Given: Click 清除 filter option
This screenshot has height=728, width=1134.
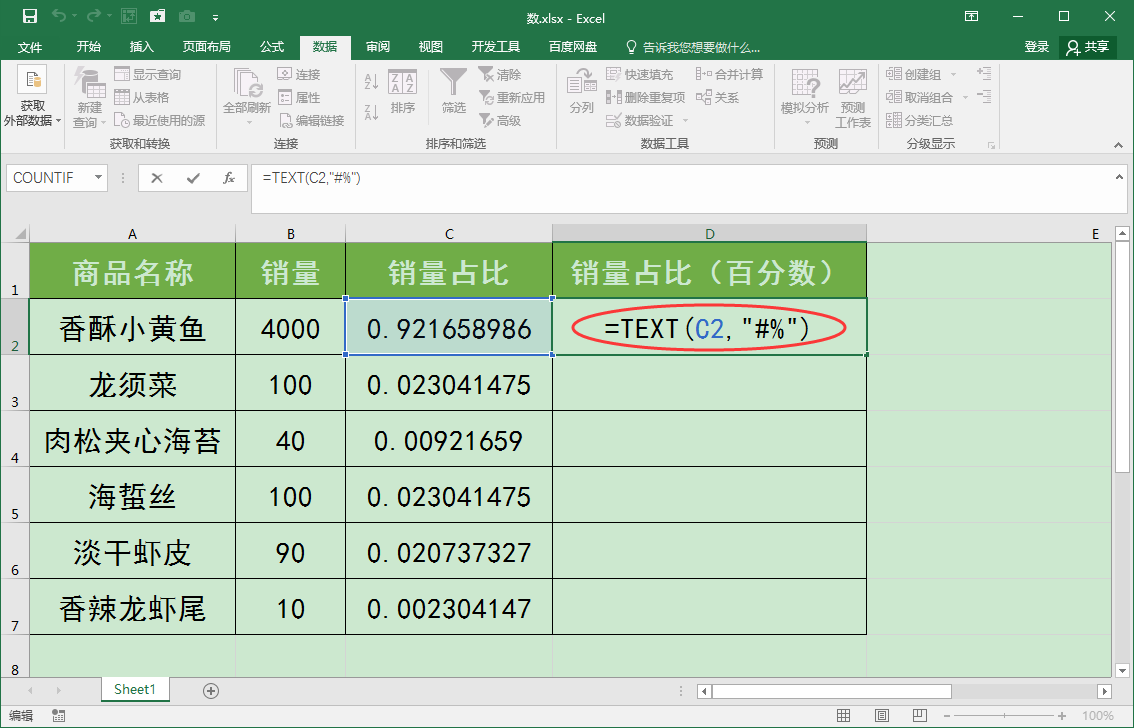Looking at the screenshot, I should pyautogui.click(x=500, y=74).
